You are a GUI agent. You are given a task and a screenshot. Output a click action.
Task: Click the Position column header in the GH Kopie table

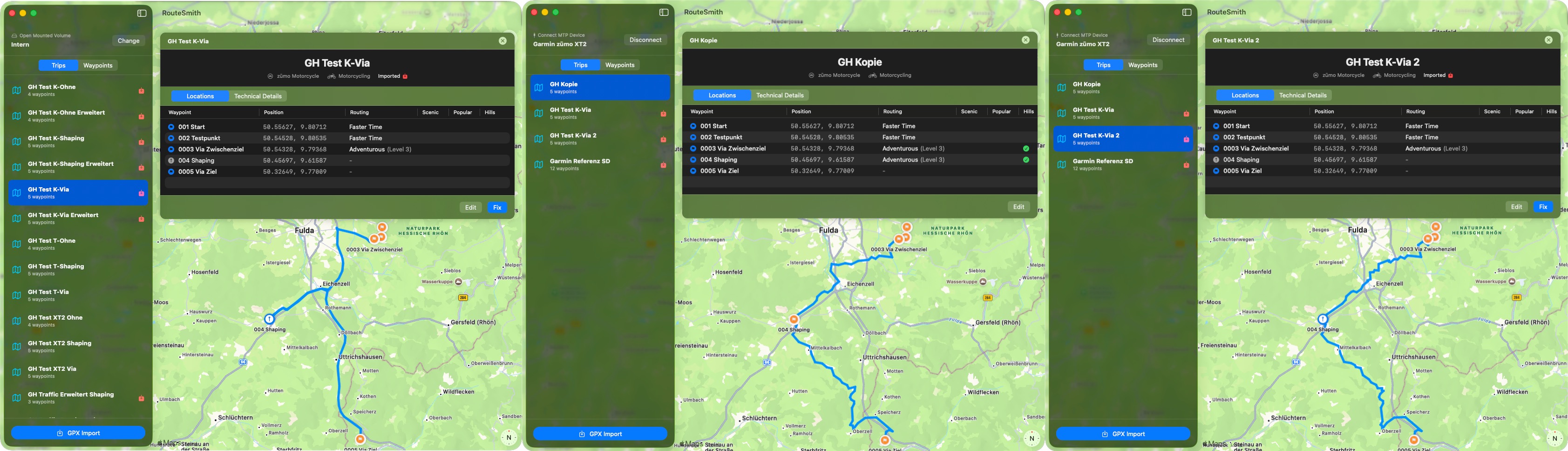coord(801,111)
